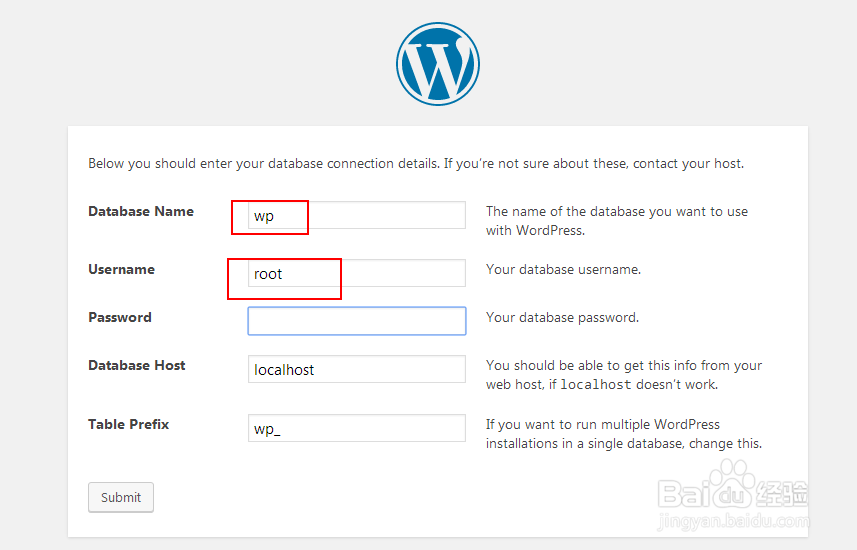This screenshot has height=550, width=857.
Task: Submit the database connection form
Action: [x=121, y=497]
